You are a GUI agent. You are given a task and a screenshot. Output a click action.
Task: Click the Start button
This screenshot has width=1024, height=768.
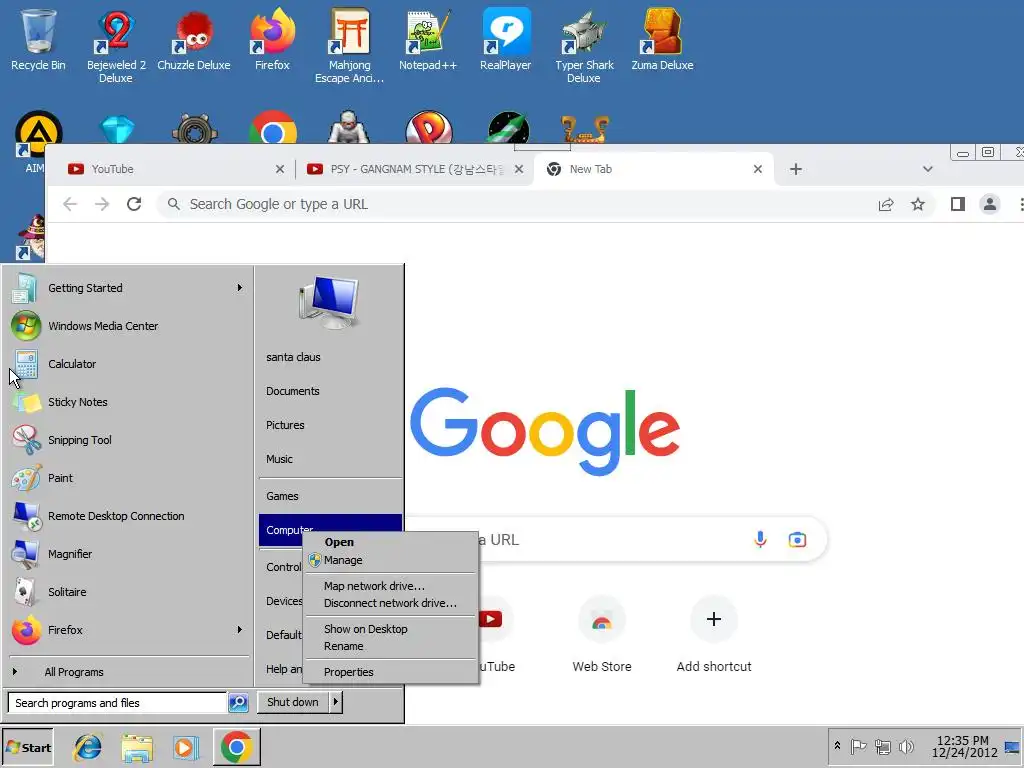pos(27,747)
